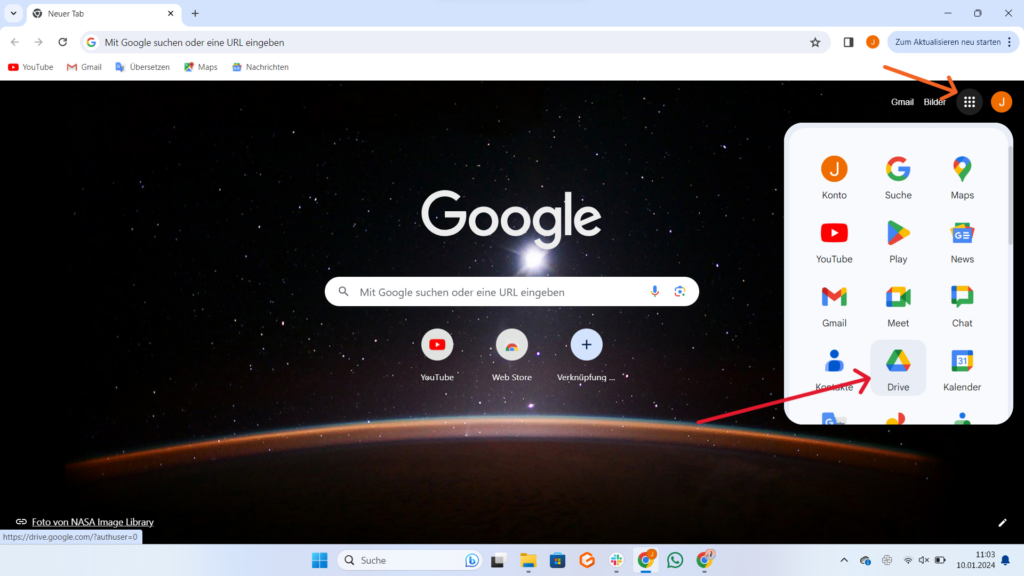Toggle the Google apps grid launcher
Viewport: 1024px width, 576px height.
tap(969, 102)
